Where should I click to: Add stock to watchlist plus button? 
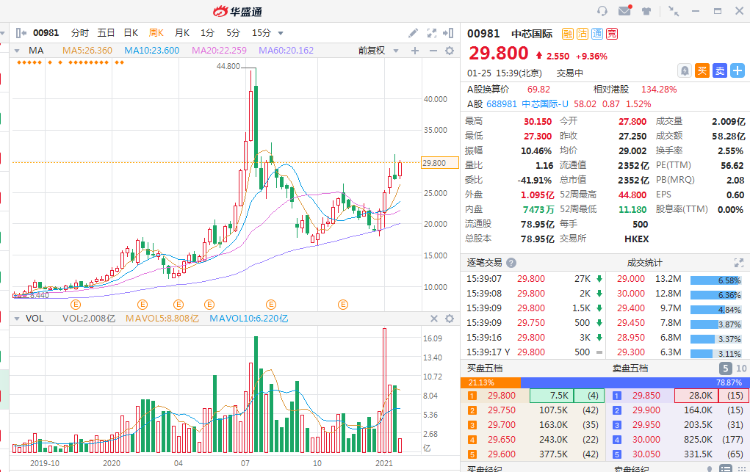[x=737, y=71]
